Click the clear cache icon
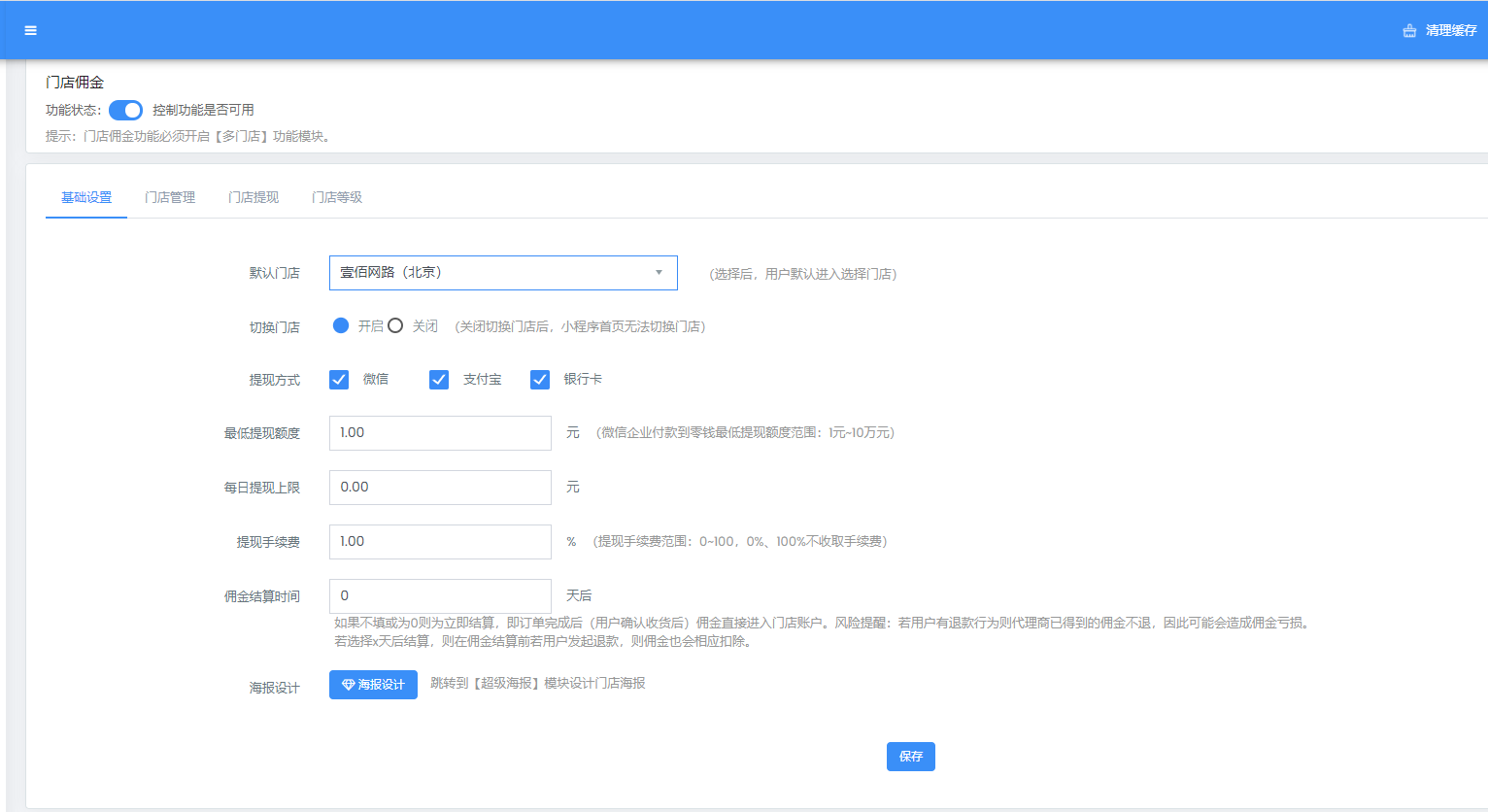 point(1409,31)
